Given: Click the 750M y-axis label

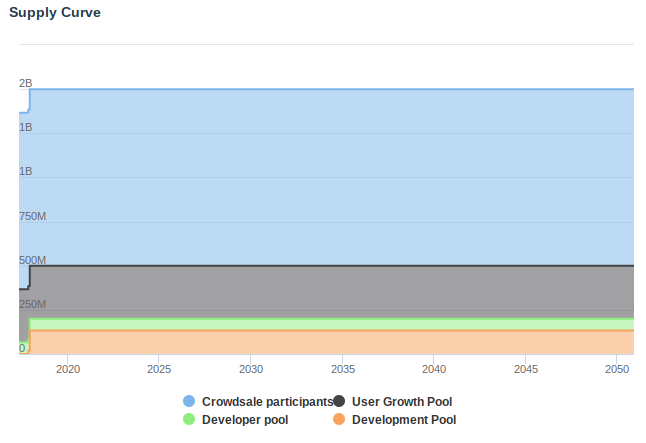Looking at the screenshot, I should pos(33,216).
